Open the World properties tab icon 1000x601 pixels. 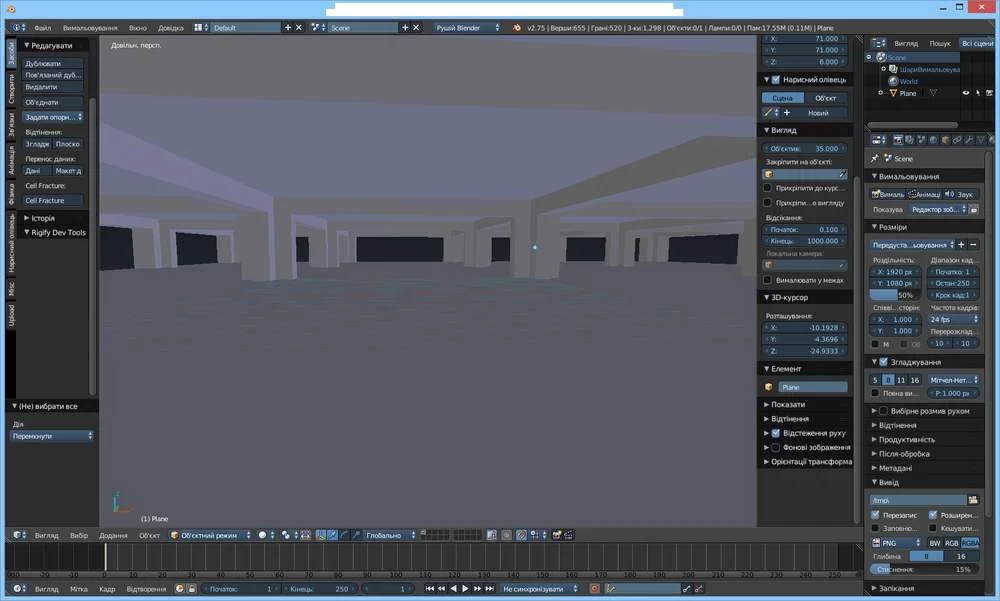(933, 140)
